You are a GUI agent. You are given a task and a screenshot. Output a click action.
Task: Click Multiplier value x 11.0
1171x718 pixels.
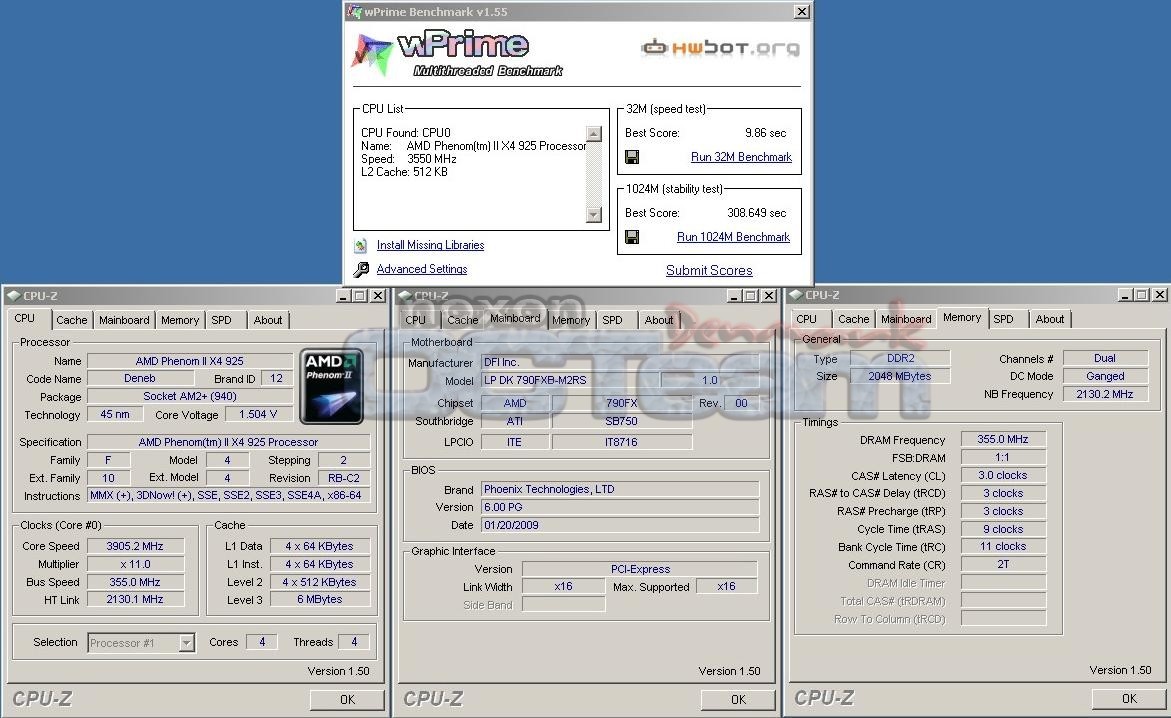(135, 564)
